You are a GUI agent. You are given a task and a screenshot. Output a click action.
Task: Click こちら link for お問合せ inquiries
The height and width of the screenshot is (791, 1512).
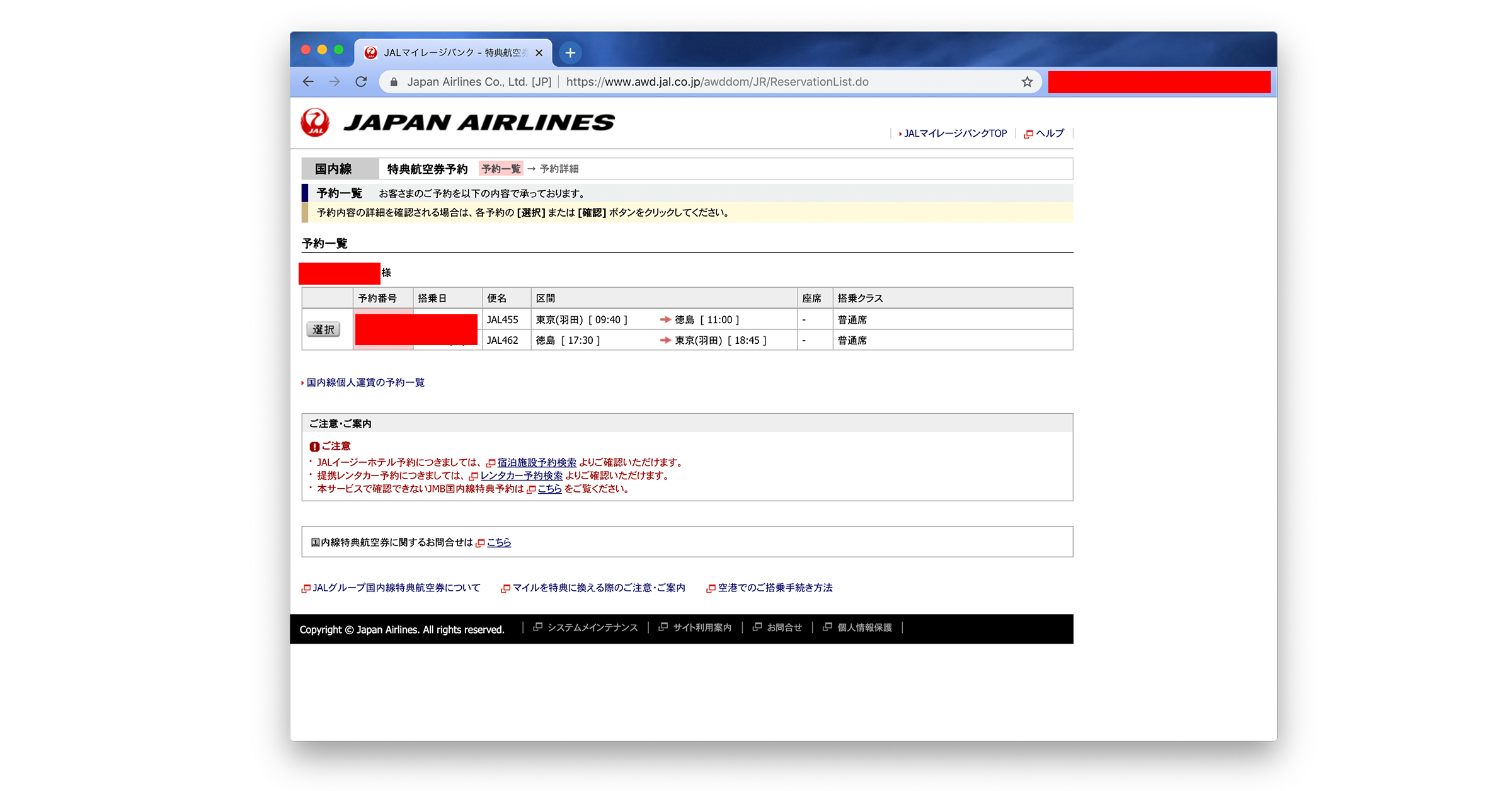[x=499, y=542]
